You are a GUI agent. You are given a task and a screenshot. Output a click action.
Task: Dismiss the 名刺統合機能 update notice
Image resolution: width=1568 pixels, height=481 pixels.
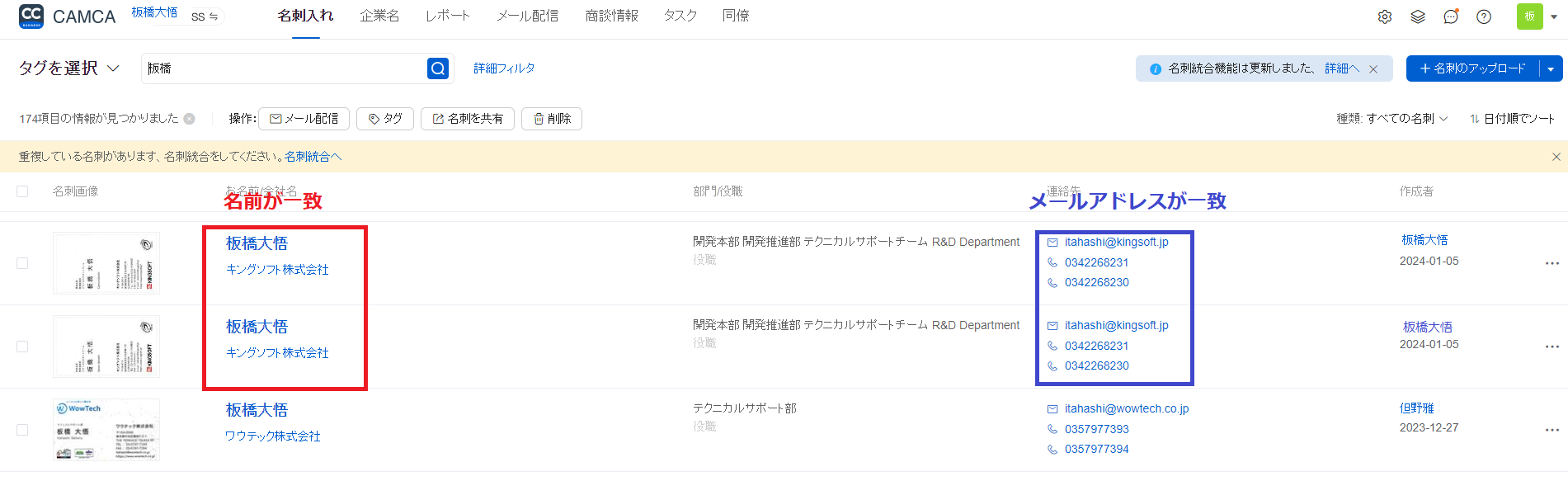click(x=1373, y=69)
